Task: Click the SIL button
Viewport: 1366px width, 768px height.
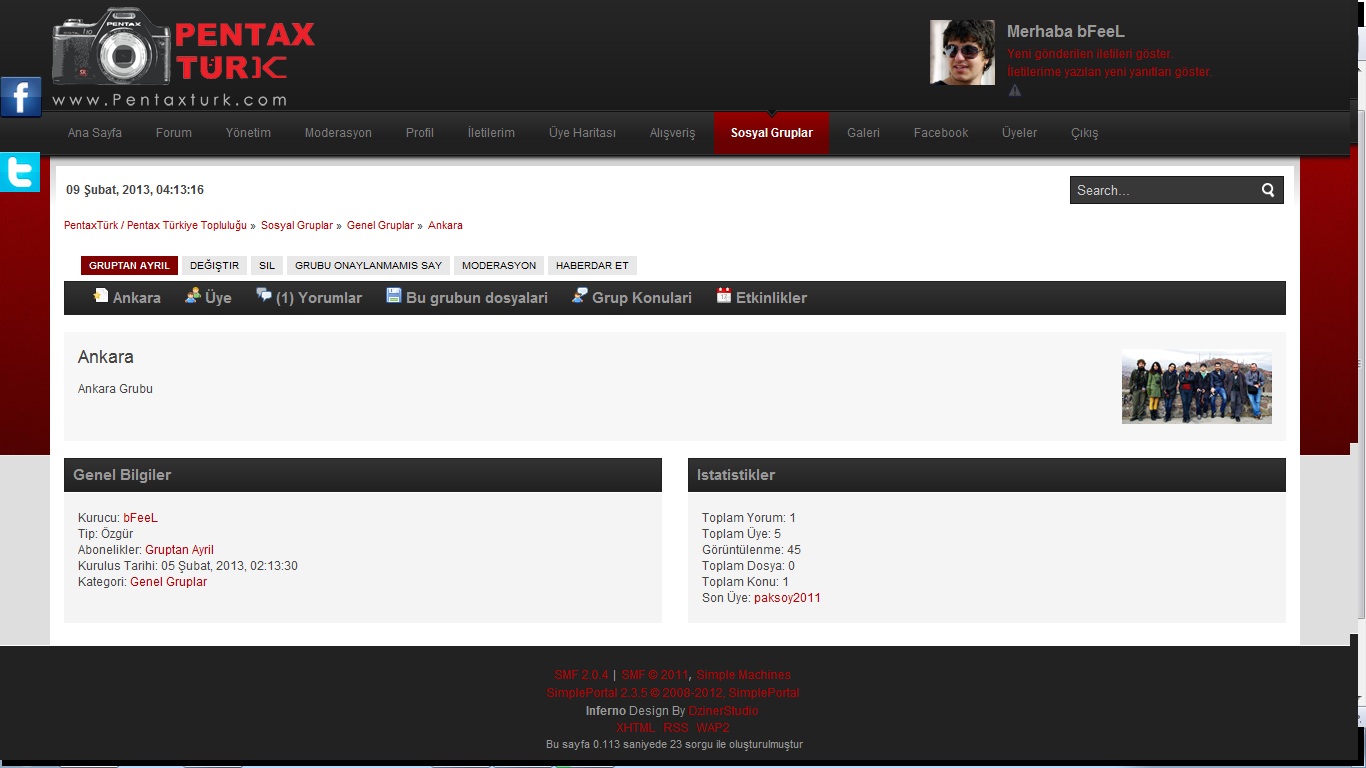Action: tap(267, 266)
